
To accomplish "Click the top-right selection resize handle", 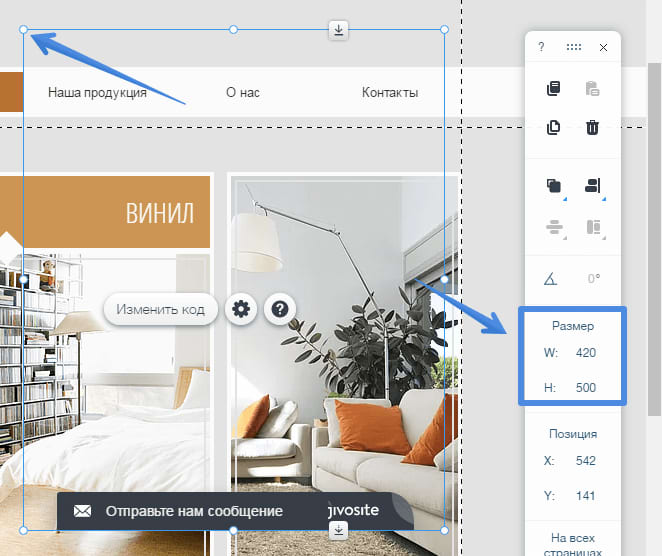I will 444,30.
